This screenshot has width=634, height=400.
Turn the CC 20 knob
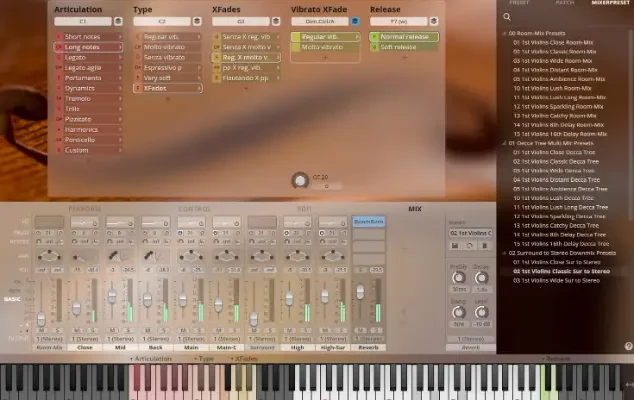[298, 181]
